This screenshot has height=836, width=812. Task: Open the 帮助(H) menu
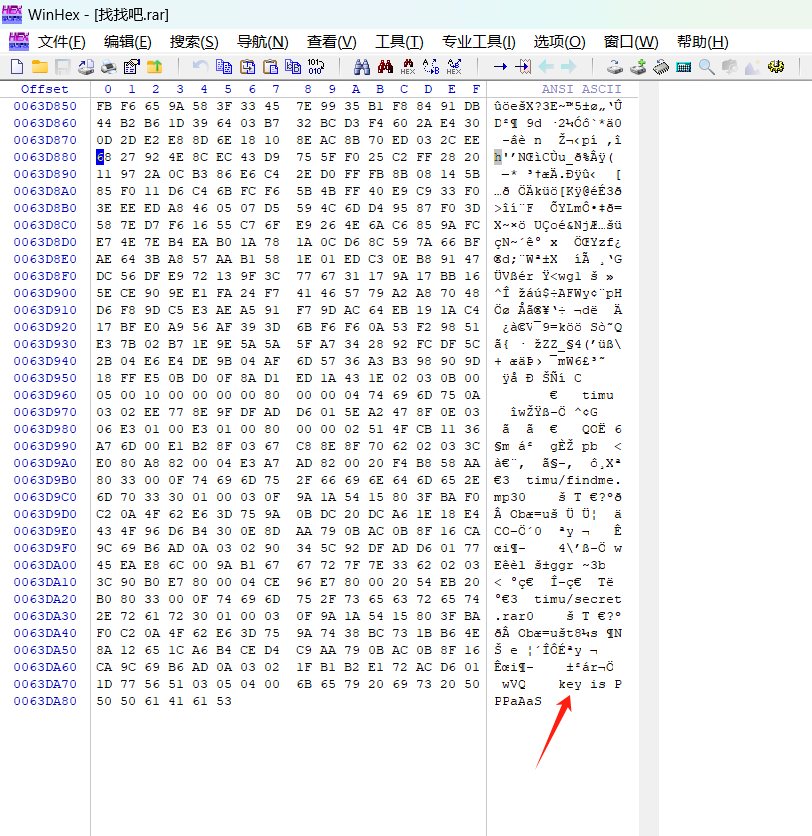[x=703, y=42]
